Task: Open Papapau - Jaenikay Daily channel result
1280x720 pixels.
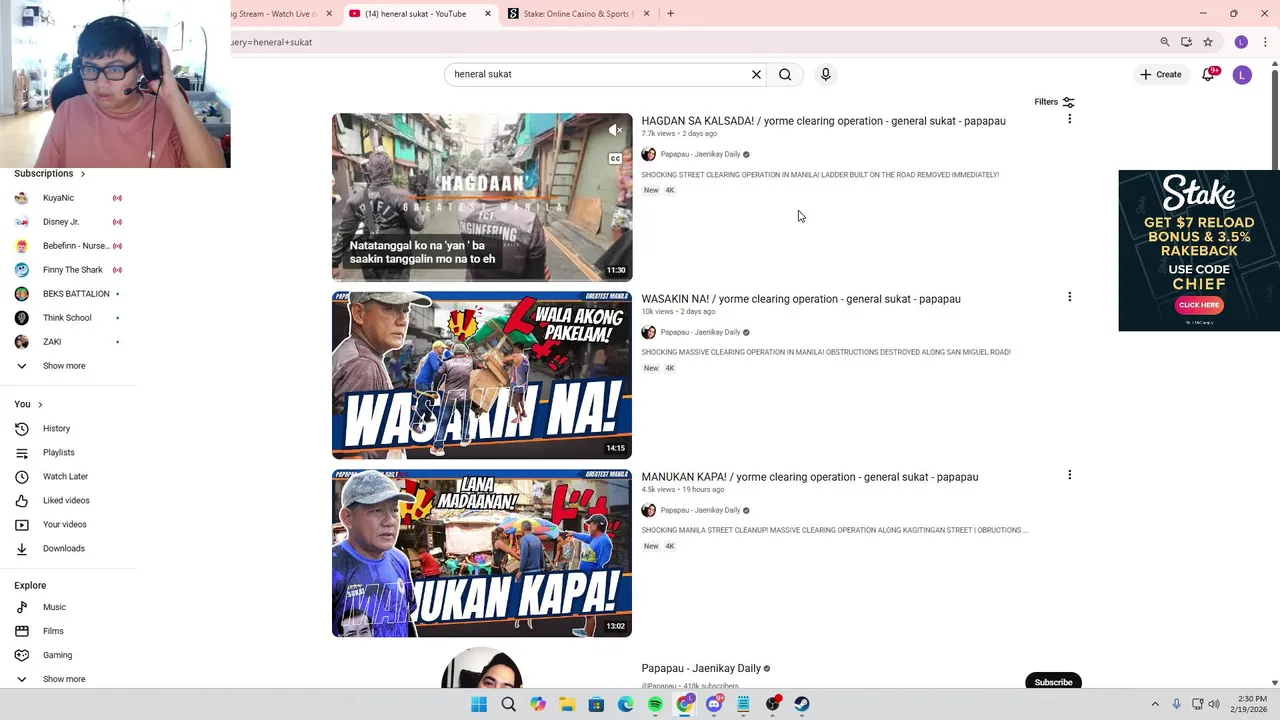Action: [701, 668]
